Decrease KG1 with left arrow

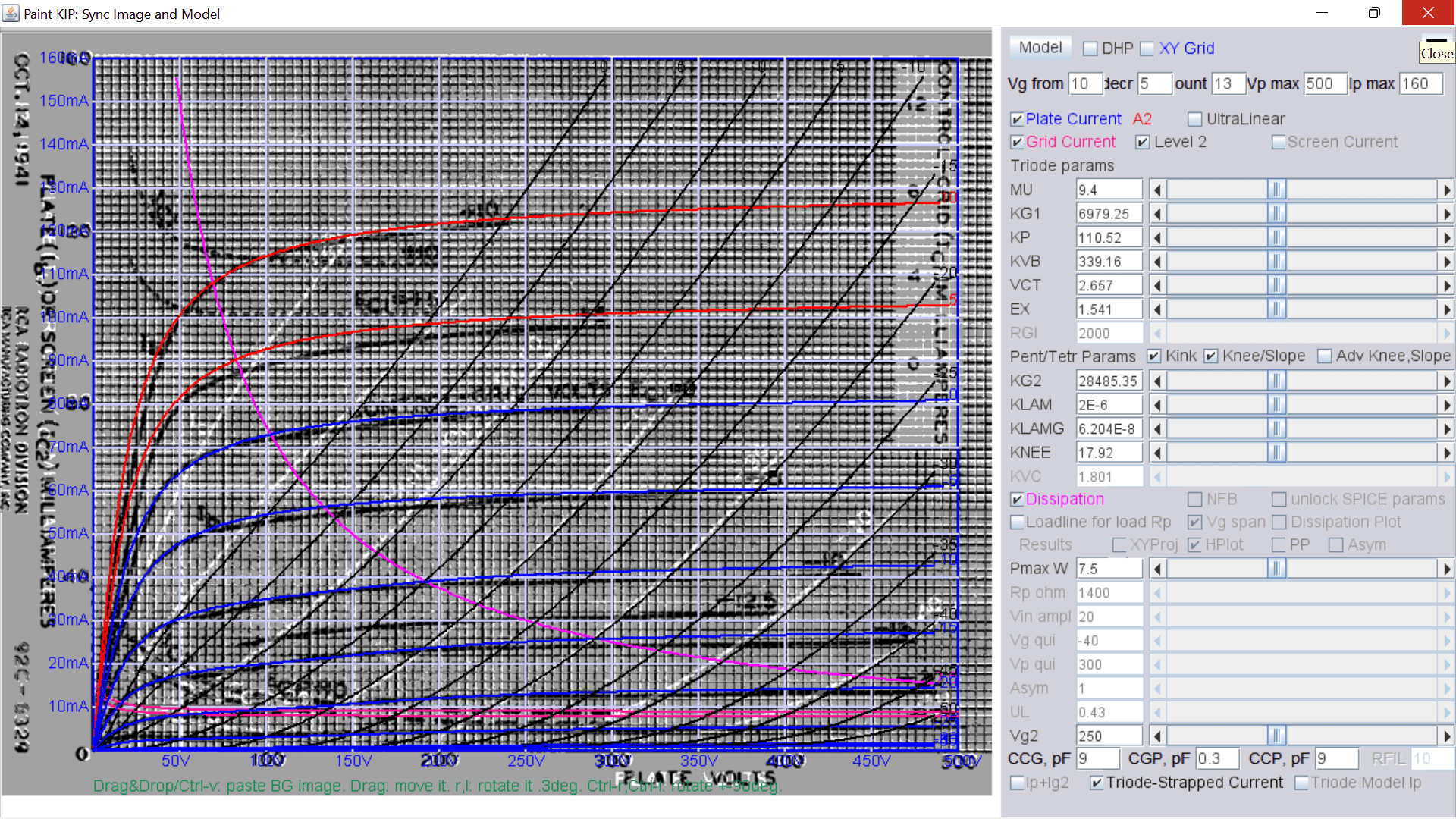[x=1157, y=214]
